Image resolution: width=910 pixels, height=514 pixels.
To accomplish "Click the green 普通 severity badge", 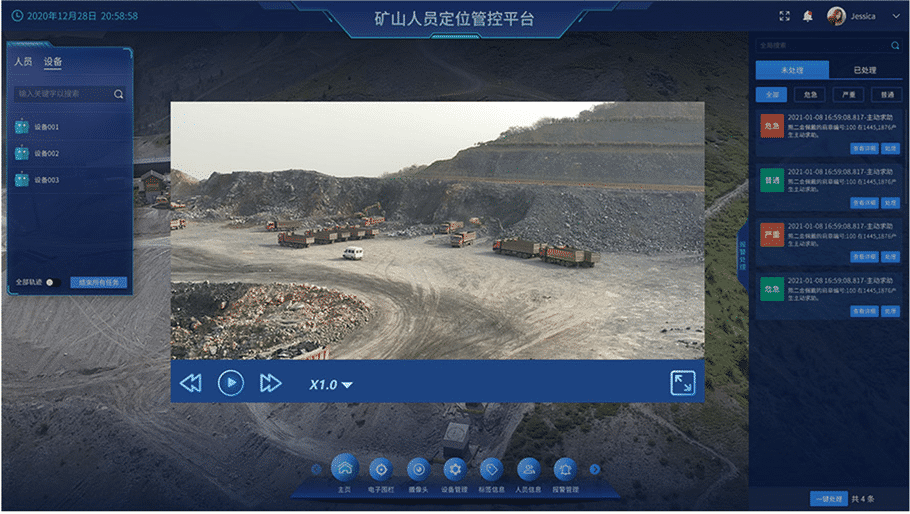I will [x=772, y=180].
